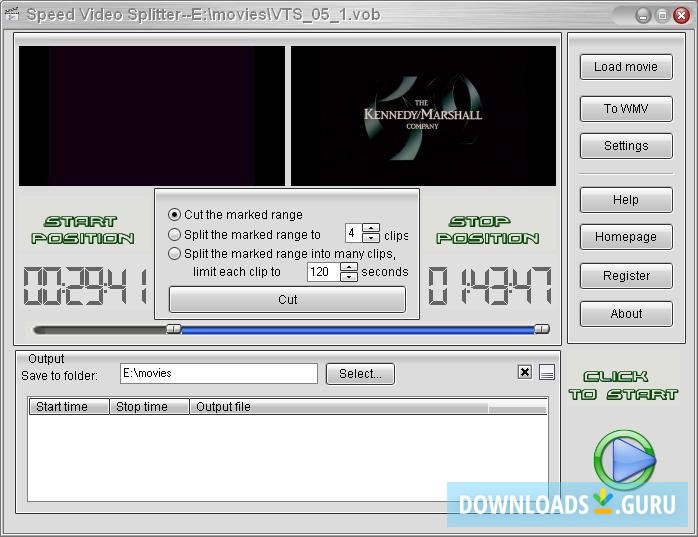This screenshot has height=537, width=698.
Task: Click the Cut button
Action: tap(287, 300)
